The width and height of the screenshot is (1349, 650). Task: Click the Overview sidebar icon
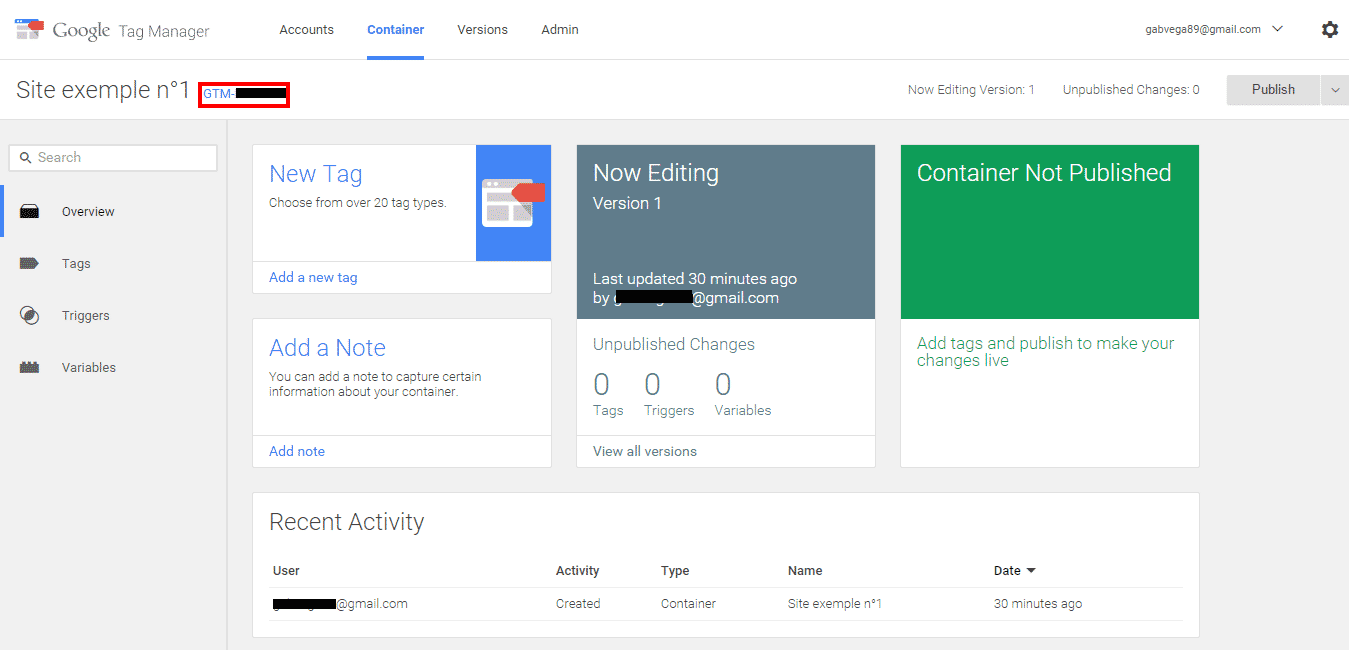coord(30,212)
